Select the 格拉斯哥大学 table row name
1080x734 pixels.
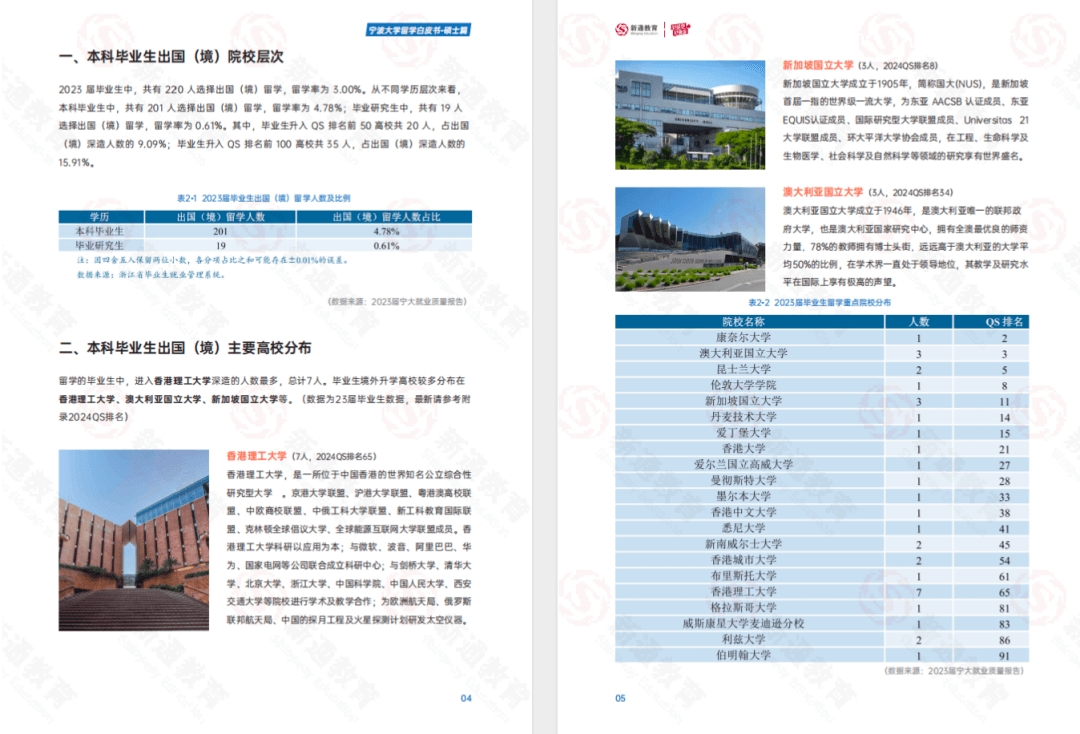click(x=744, y=607)
